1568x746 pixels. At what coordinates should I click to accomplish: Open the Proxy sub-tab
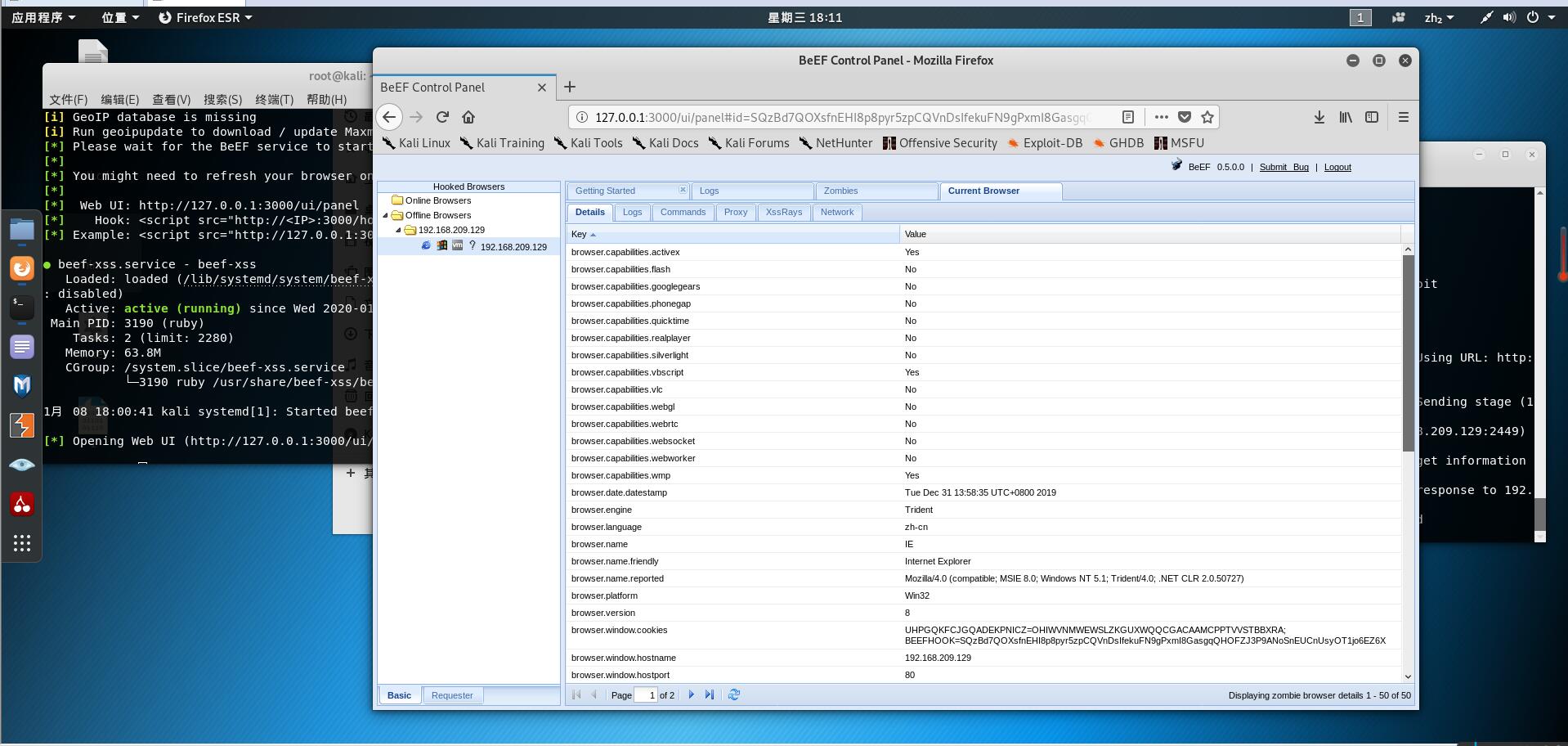click(735, 212)
